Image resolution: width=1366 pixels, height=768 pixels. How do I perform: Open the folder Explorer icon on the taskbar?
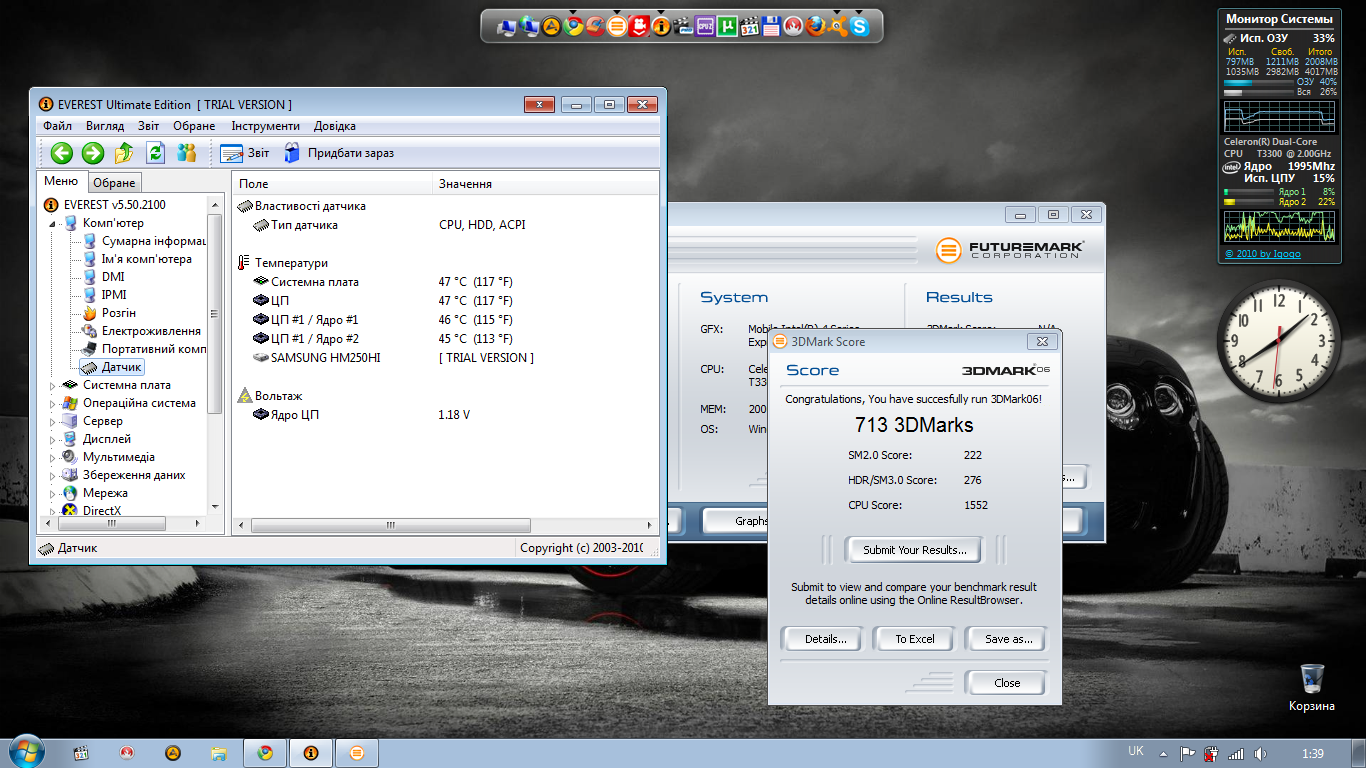tap(219, 753)
